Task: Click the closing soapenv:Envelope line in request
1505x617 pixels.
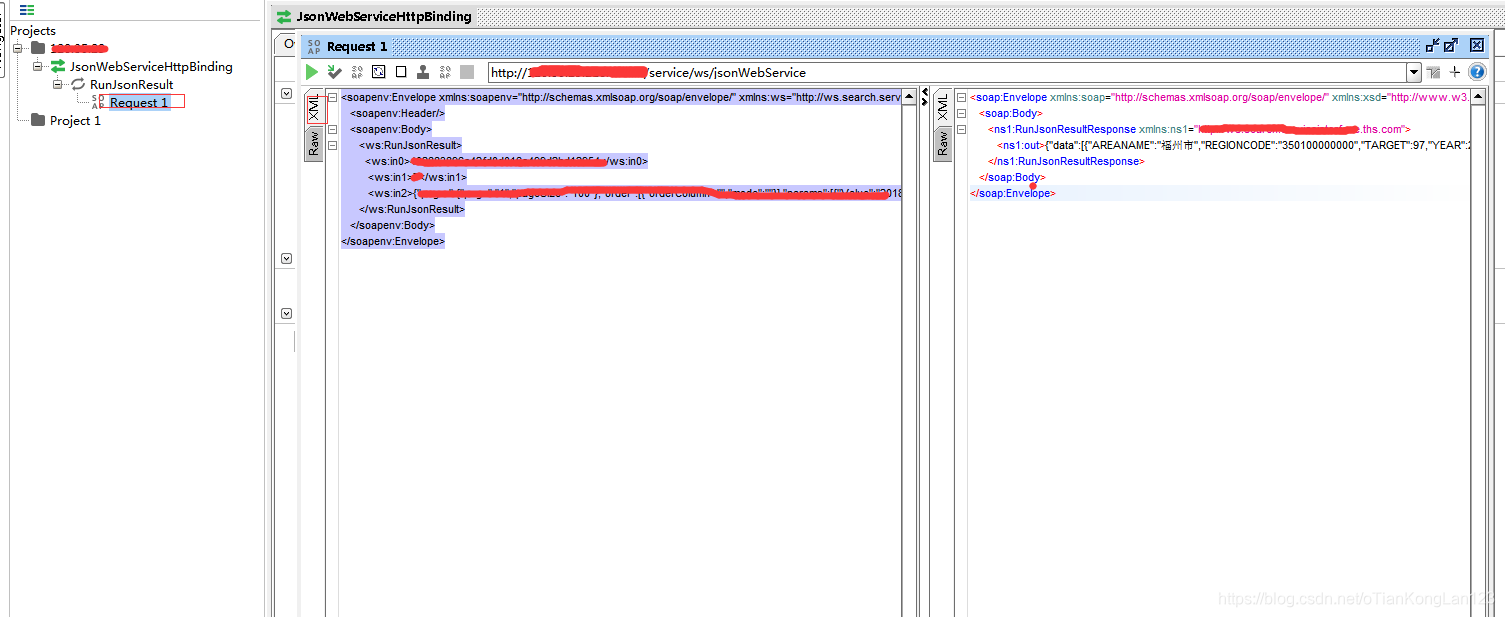Action: [393, 241]
